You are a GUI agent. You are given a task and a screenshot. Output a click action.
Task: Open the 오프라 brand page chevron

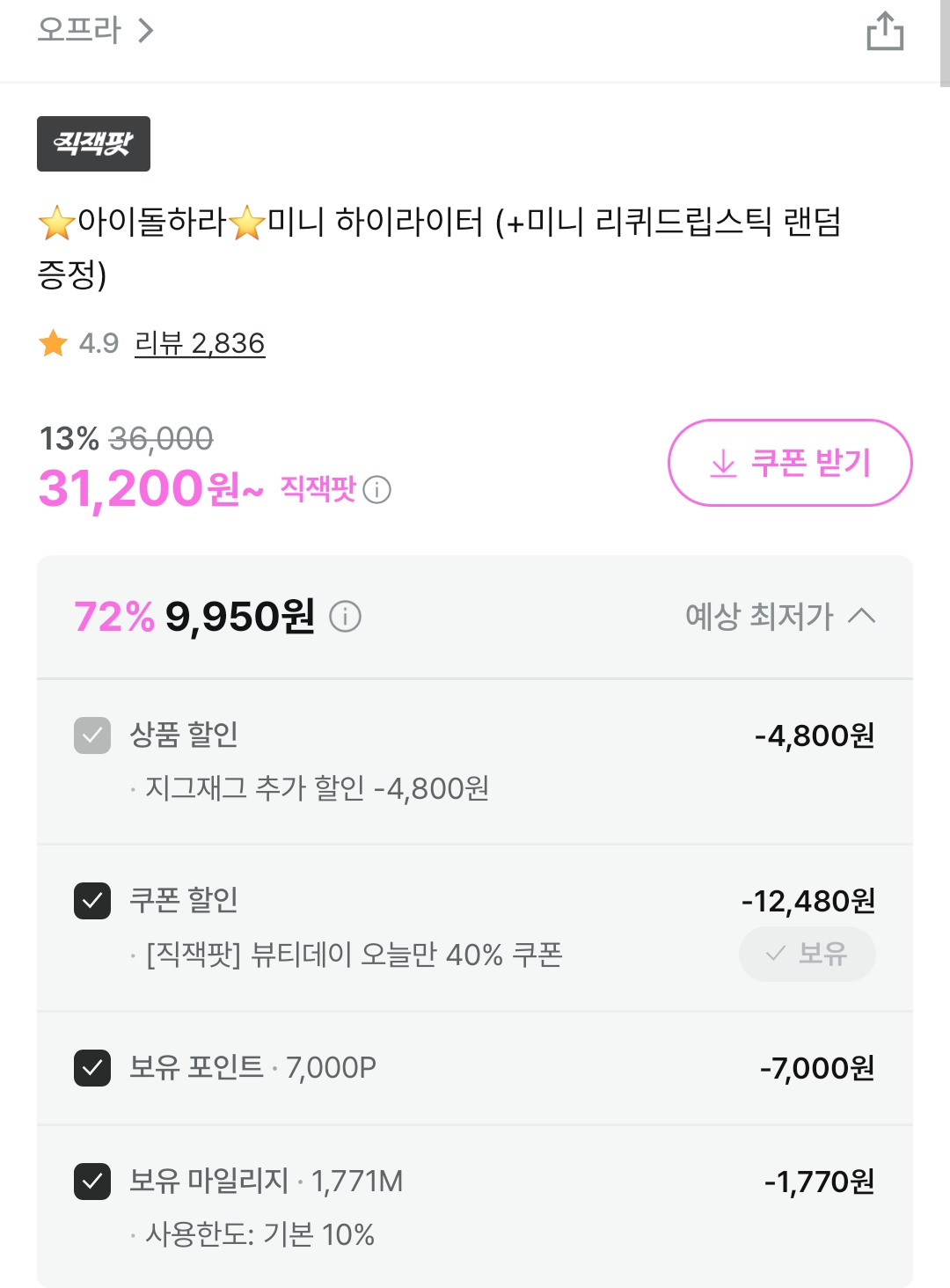tap(146, 32)
